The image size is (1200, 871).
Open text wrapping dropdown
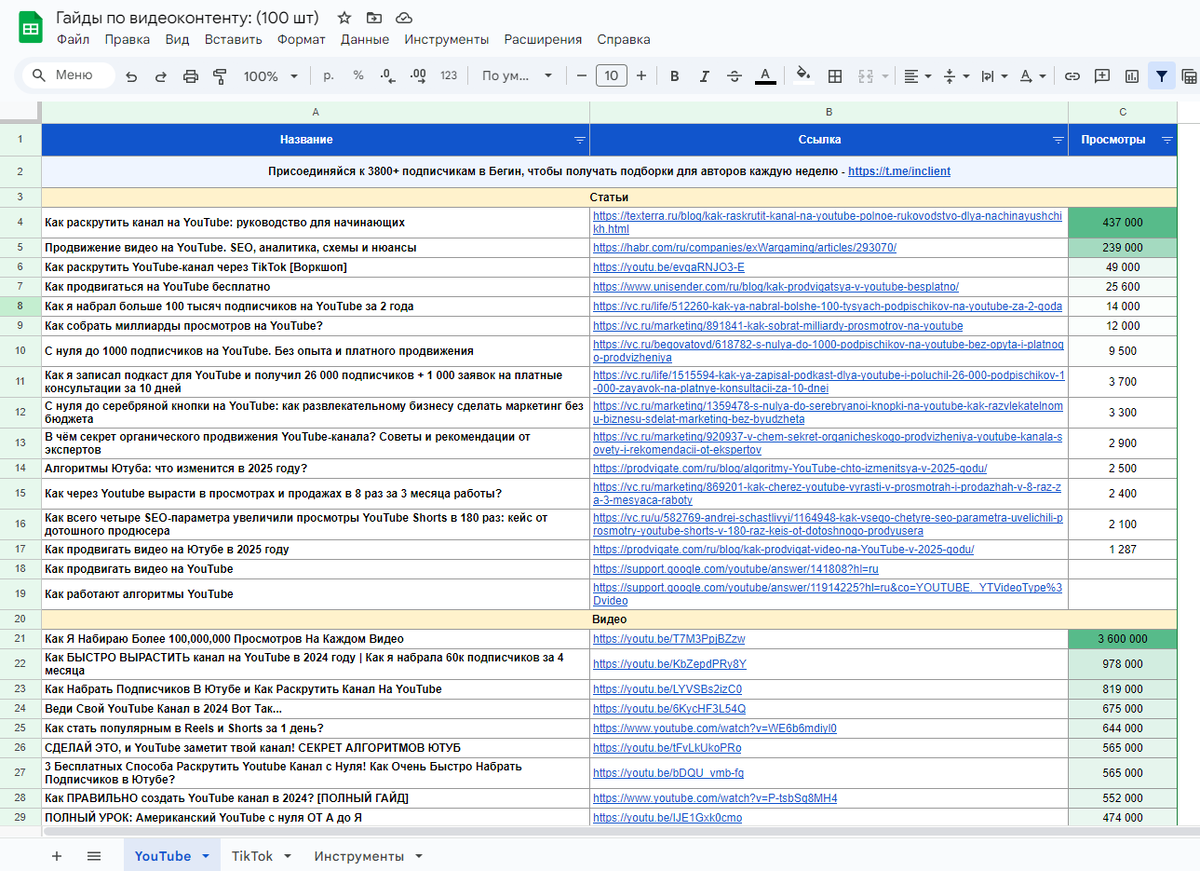(993, 76)
